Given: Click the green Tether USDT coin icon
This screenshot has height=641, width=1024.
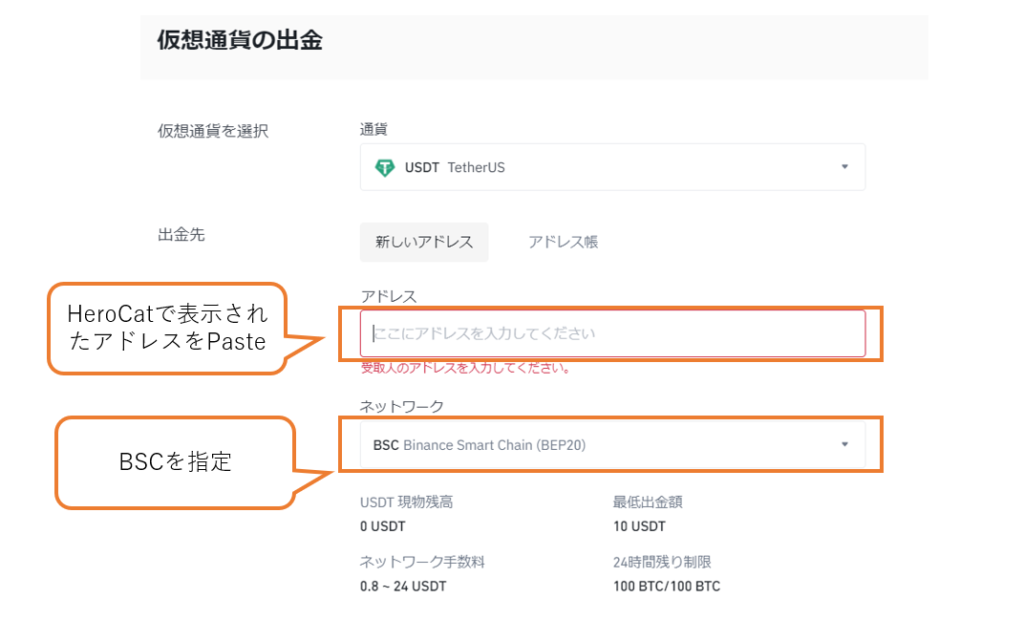Looking at the screenshot, I should pyautogui.click(x=385, y=168).
